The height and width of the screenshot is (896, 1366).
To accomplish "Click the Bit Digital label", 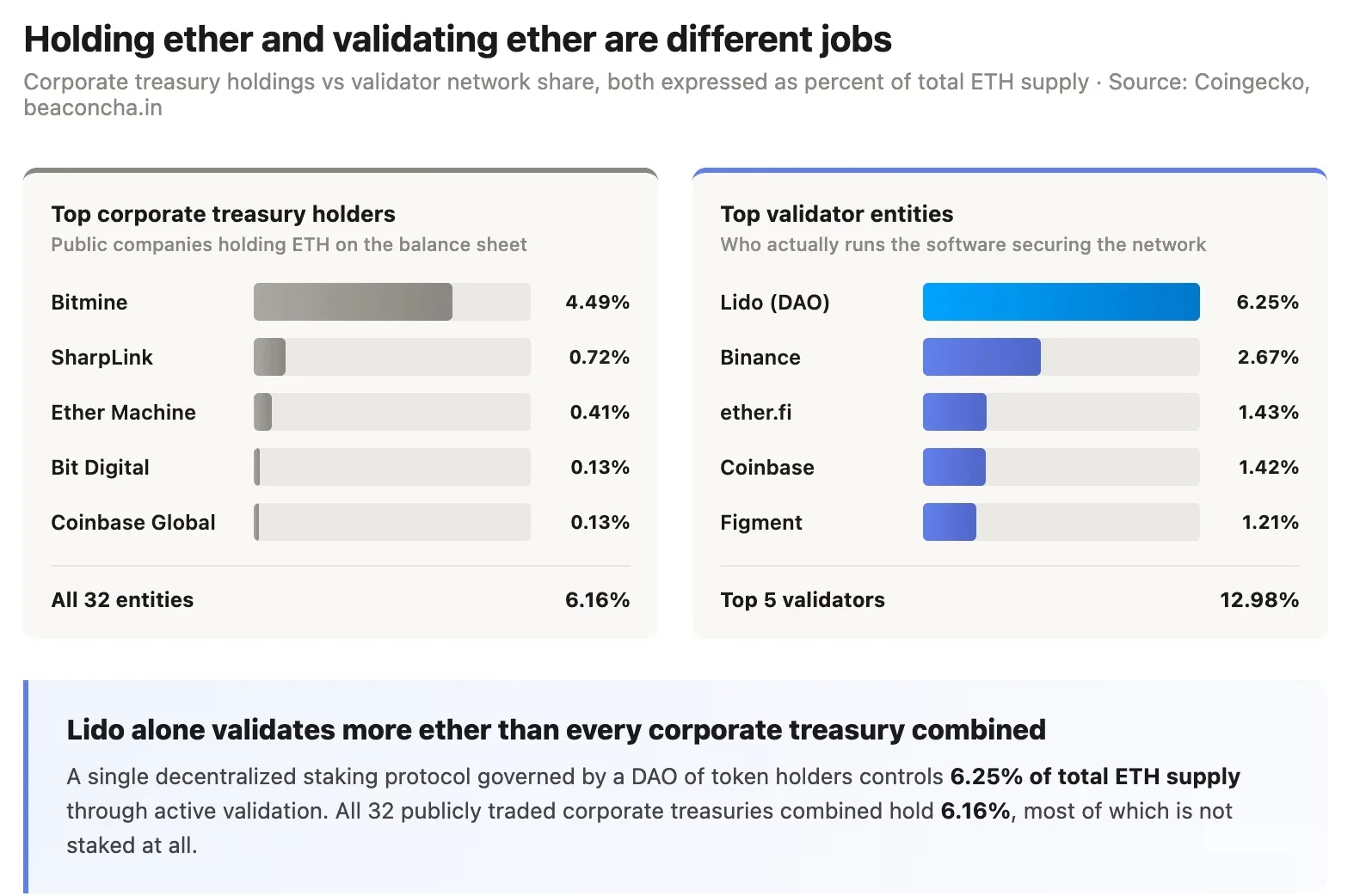I will (x=100, y=468).
